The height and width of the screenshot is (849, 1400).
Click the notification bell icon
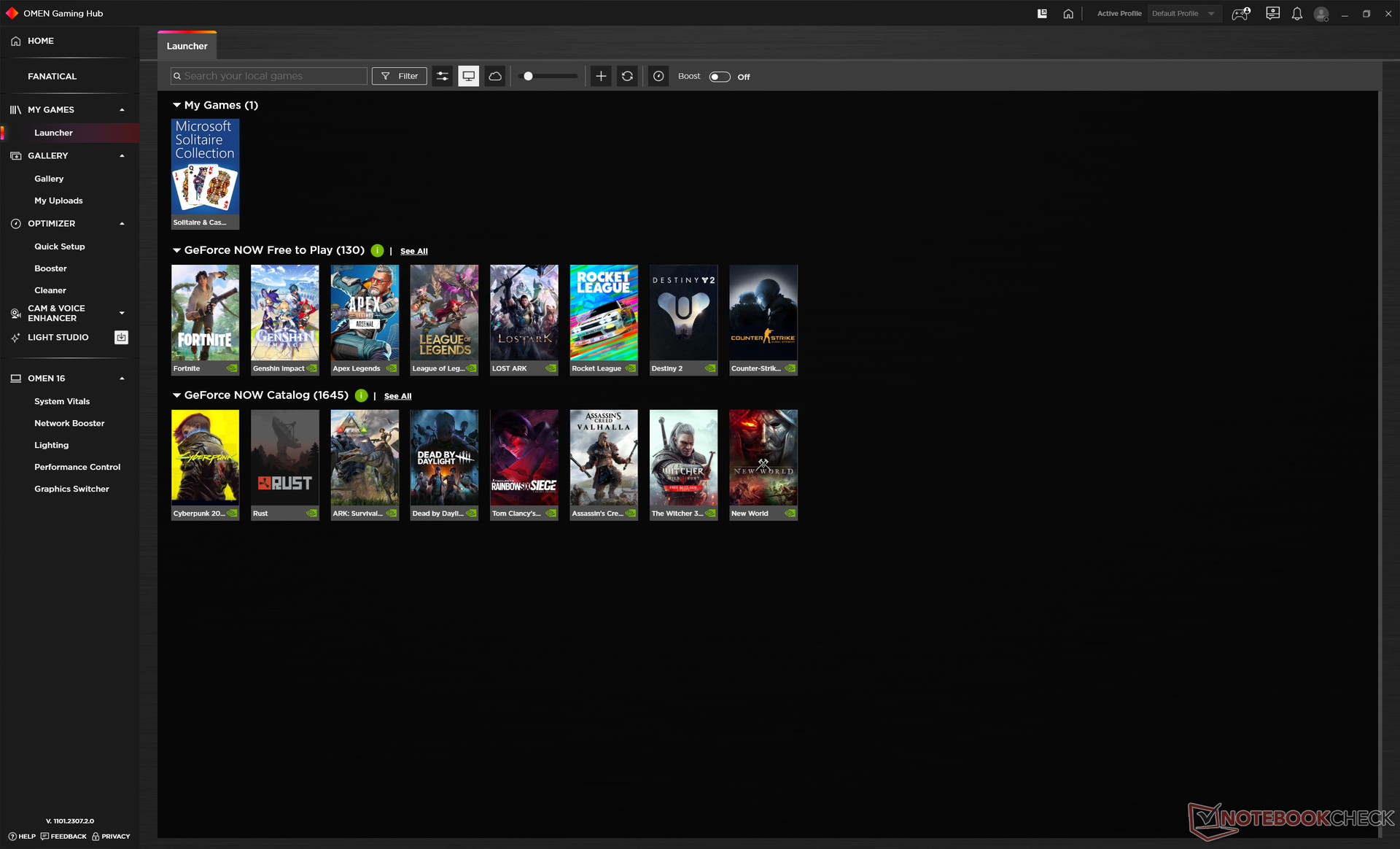(x=1296, y=14)
